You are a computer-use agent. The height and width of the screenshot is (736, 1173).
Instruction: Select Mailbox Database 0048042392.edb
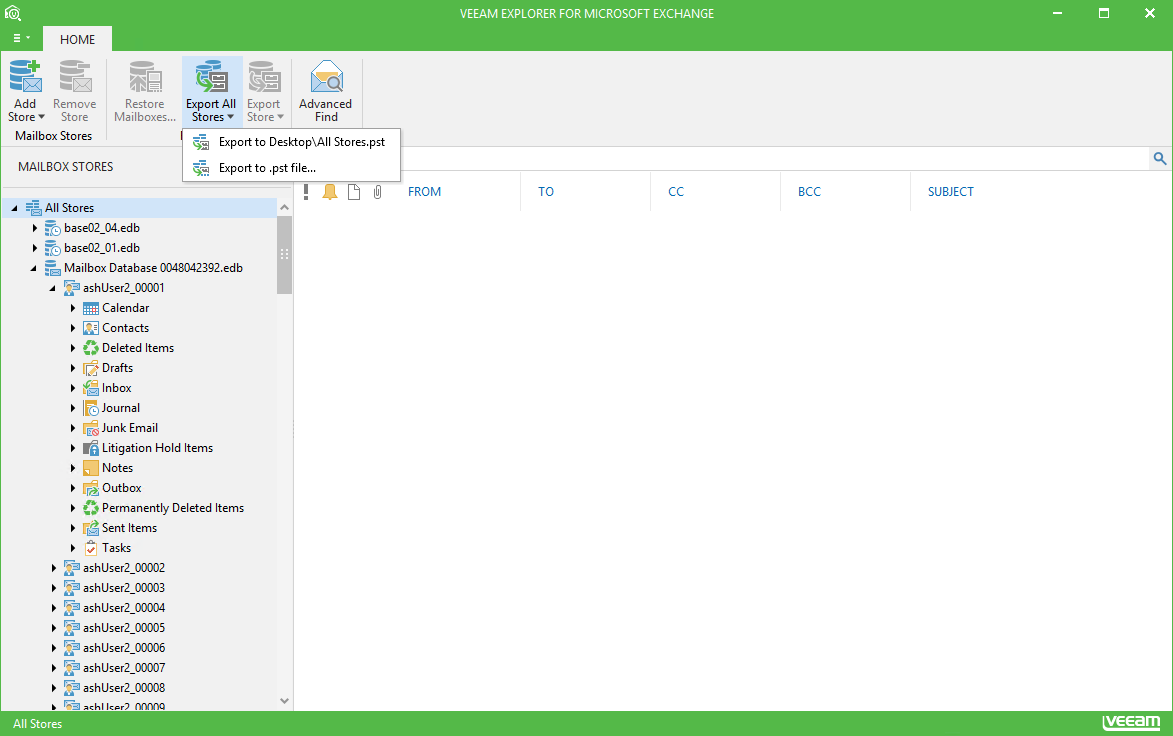(x=153, y=268)
